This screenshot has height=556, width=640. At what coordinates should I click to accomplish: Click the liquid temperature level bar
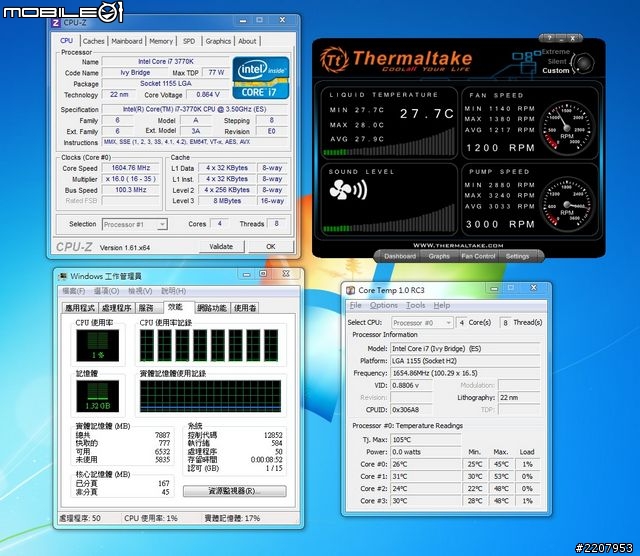[x=389, y=142]
